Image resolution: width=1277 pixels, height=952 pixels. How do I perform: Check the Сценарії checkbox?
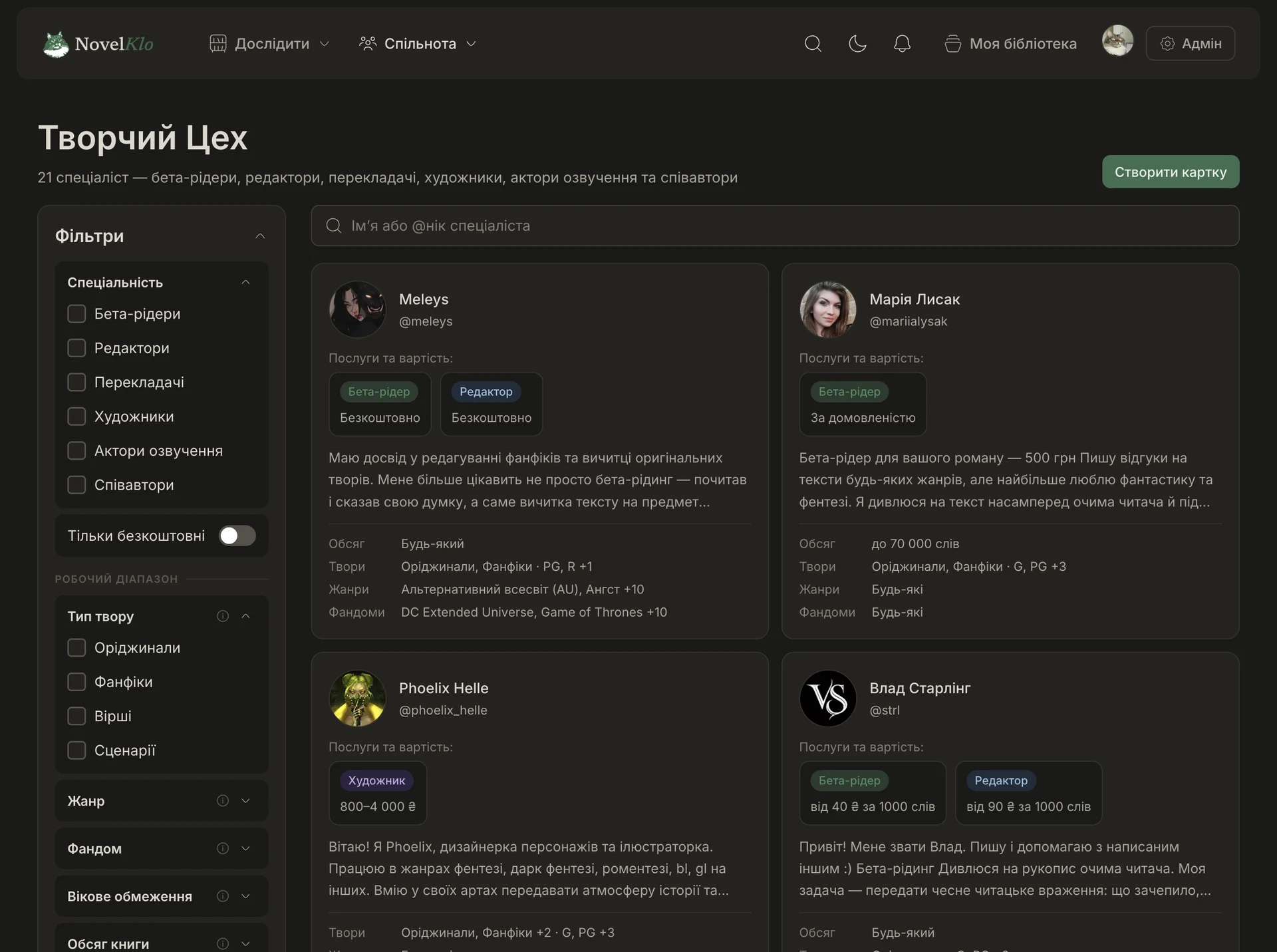[76, 750]
